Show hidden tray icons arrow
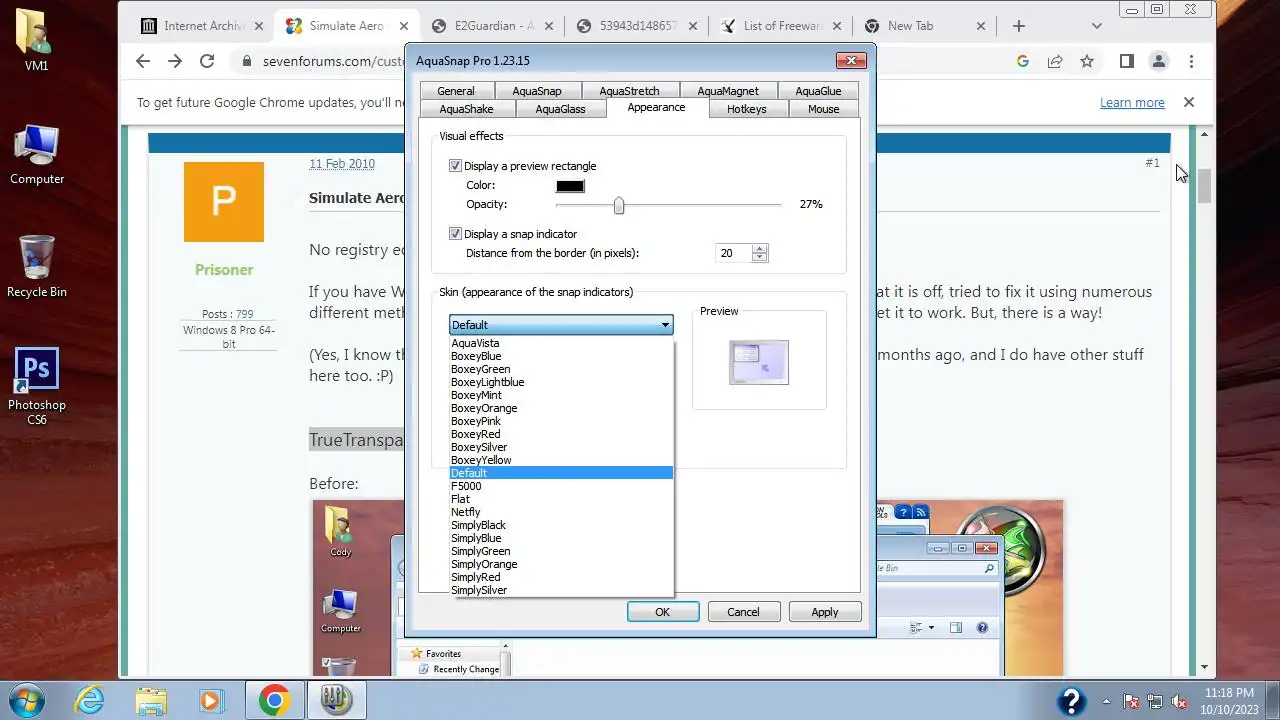1280x720 pixels. 1106,701
